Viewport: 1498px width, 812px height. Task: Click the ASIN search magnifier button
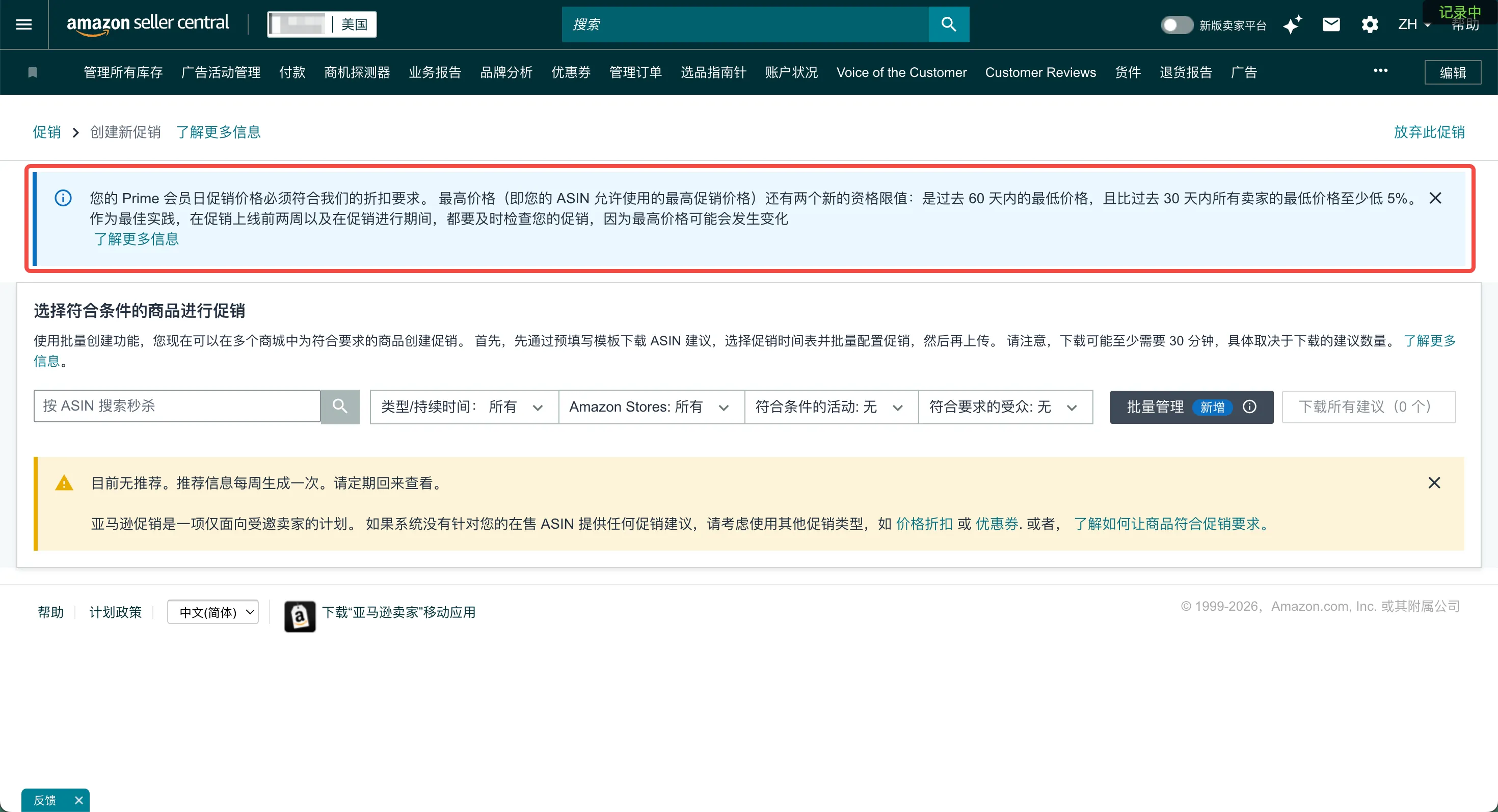pyautogui.click(x=340, y=407)
